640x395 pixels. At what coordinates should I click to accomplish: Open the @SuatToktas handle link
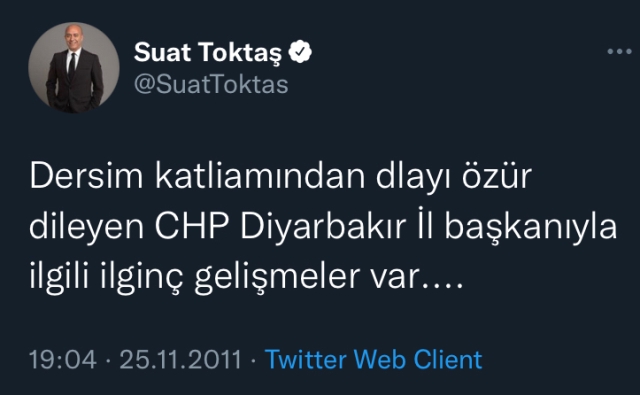211,84
